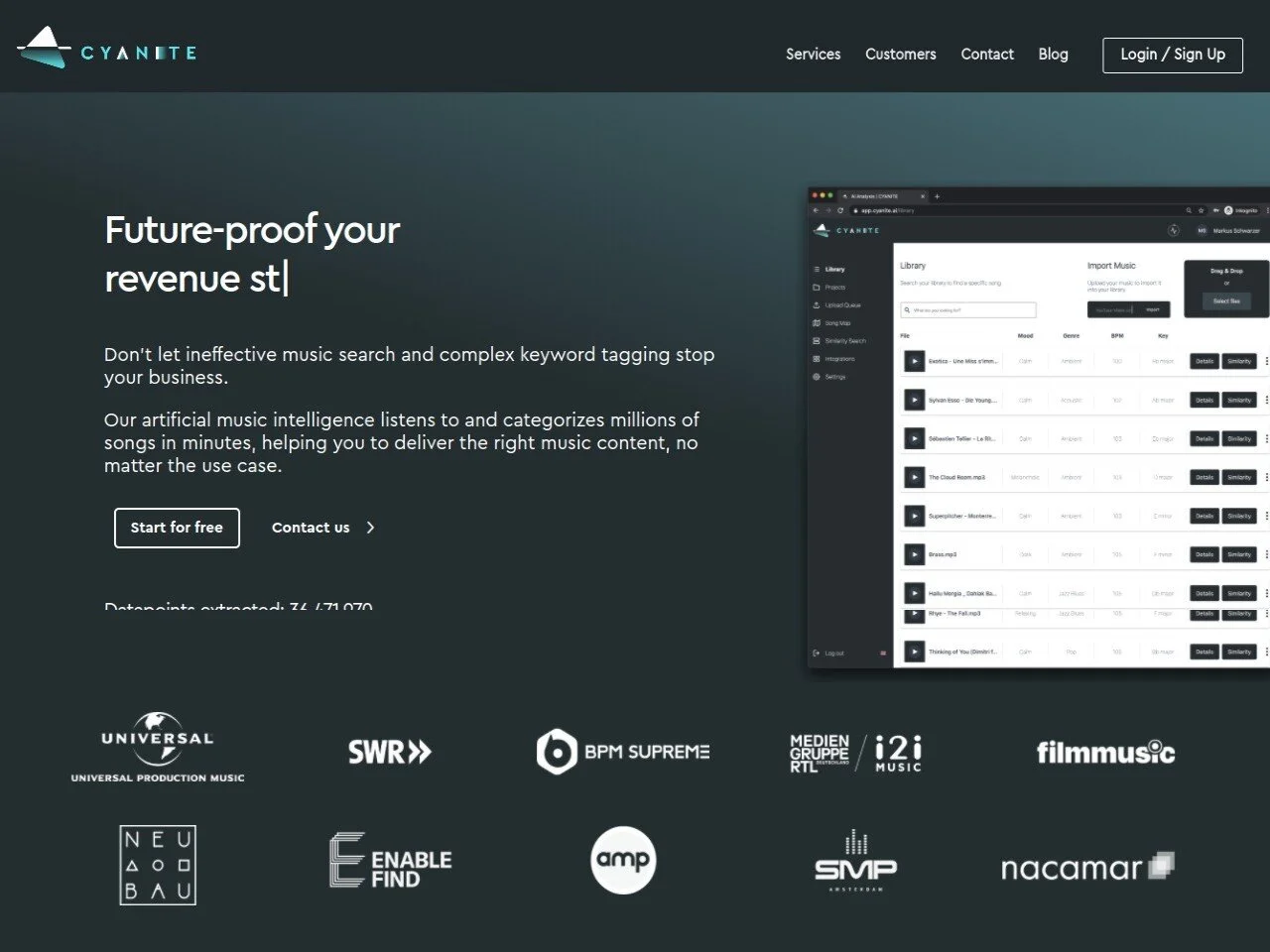Click the Markus Schwarzer user avatar
The height and width of the screenshot is (952, 1270).
1202,230
